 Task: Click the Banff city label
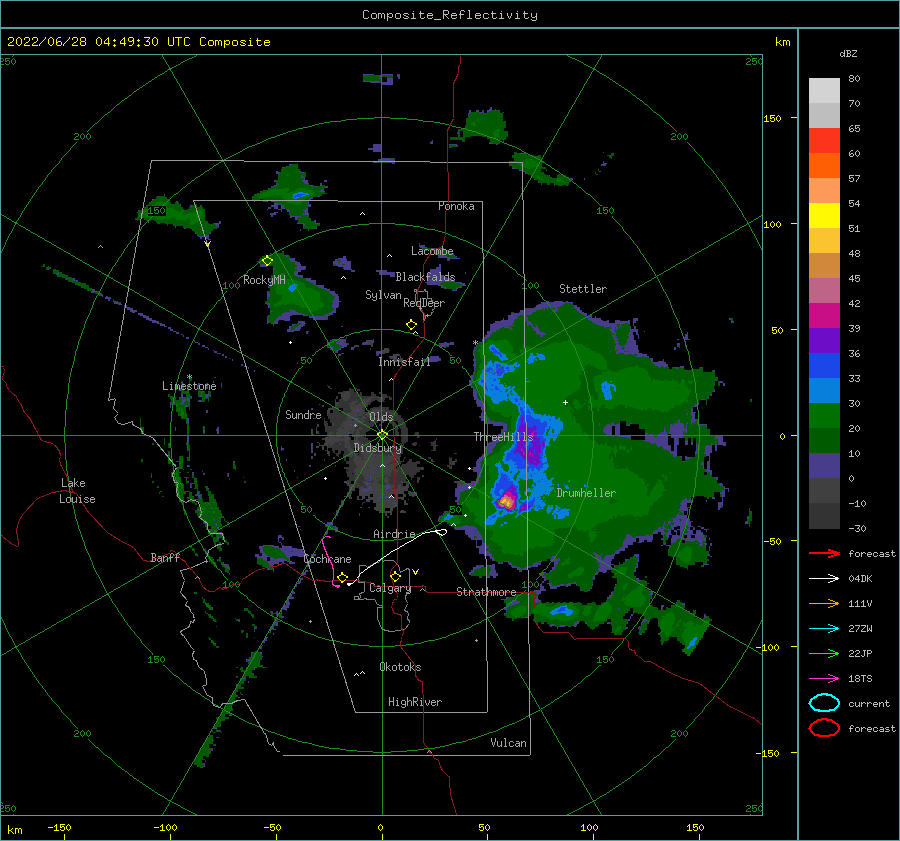tap(165, 557)
